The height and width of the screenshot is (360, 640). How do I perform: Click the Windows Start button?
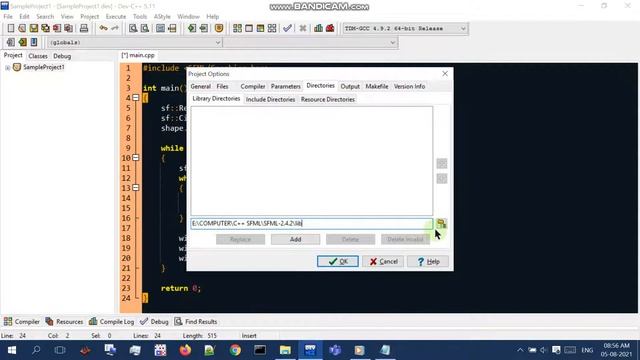[x=12, y=350]
